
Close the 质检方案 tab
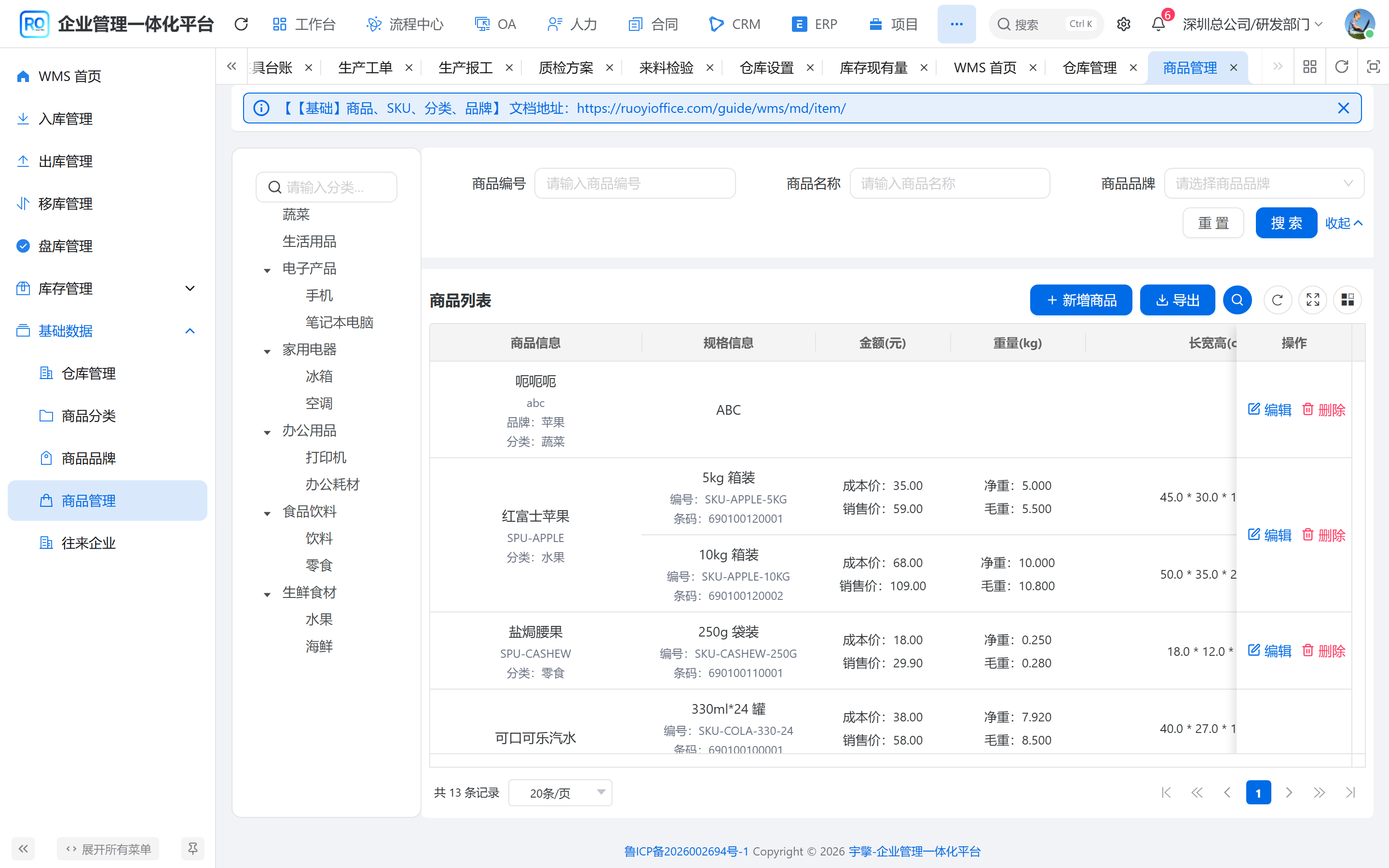610,68
